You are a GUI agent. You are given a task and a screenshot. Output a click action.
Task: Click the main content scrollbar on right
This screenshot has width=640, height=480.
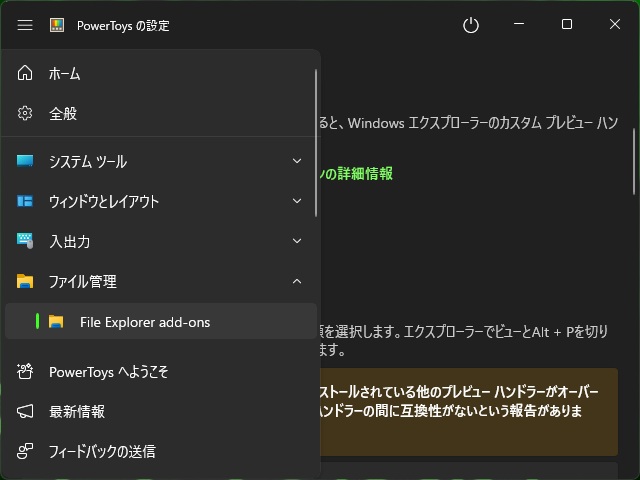(x=634, y=161)
